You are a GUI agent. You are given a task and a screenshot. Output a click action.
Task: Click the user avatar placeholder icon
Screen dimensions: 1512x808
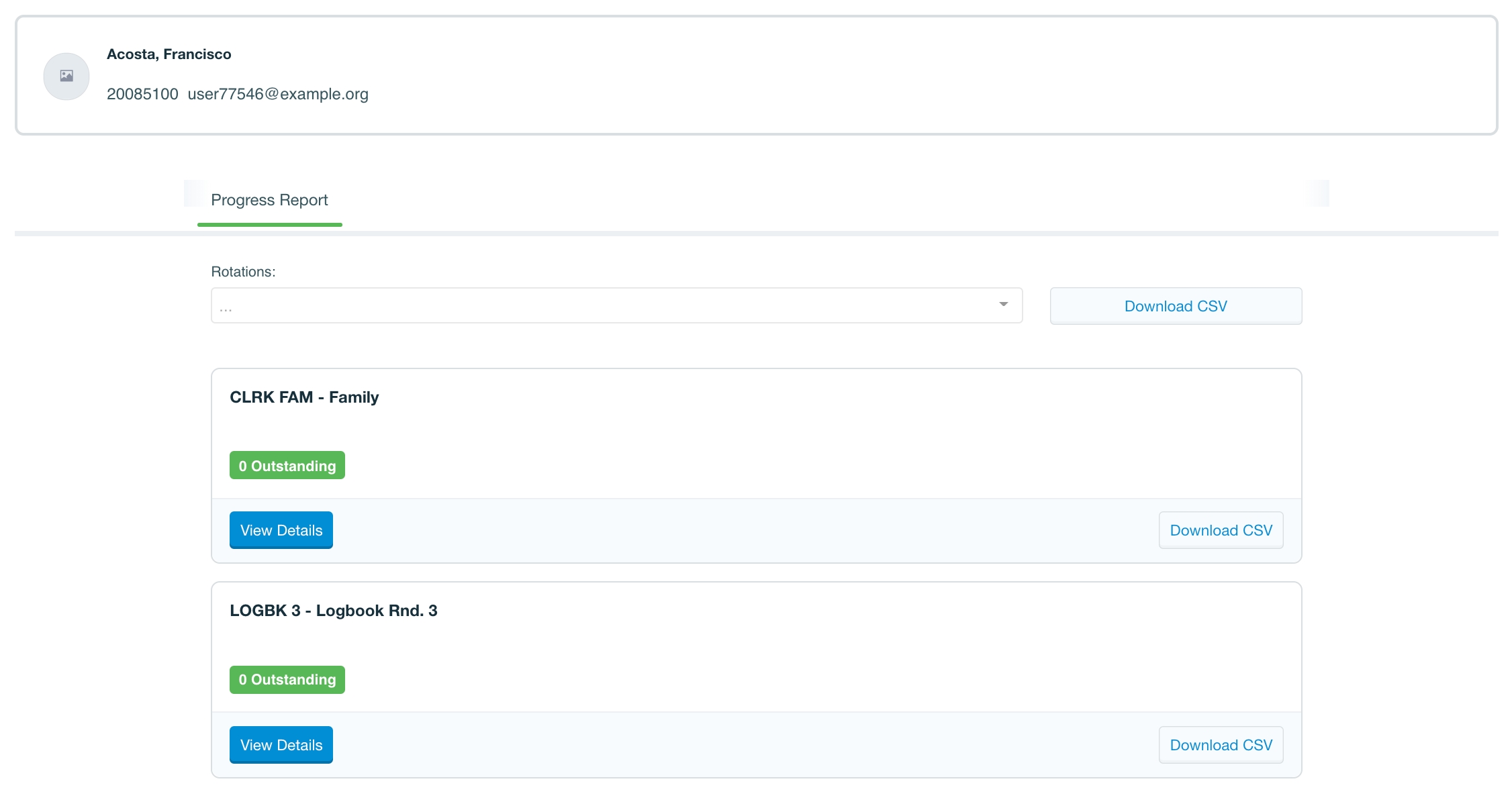pos(66,77)
